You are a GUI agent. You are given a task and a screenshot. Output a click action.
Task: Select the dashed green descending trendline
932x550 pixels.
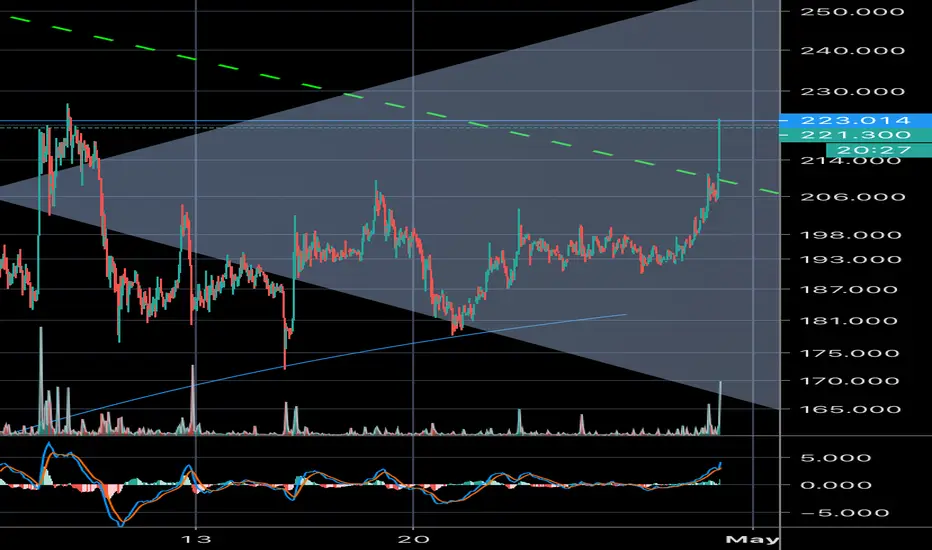pos(394,105)
